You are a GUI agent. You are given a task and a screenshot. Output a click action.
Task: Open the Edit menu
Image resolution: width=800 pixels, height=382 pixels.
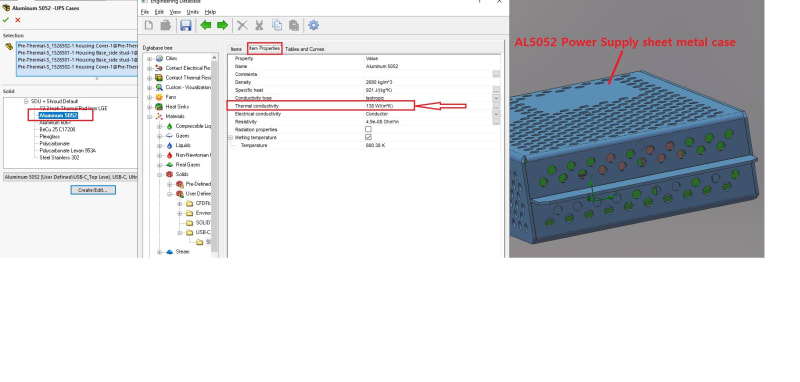159,12
